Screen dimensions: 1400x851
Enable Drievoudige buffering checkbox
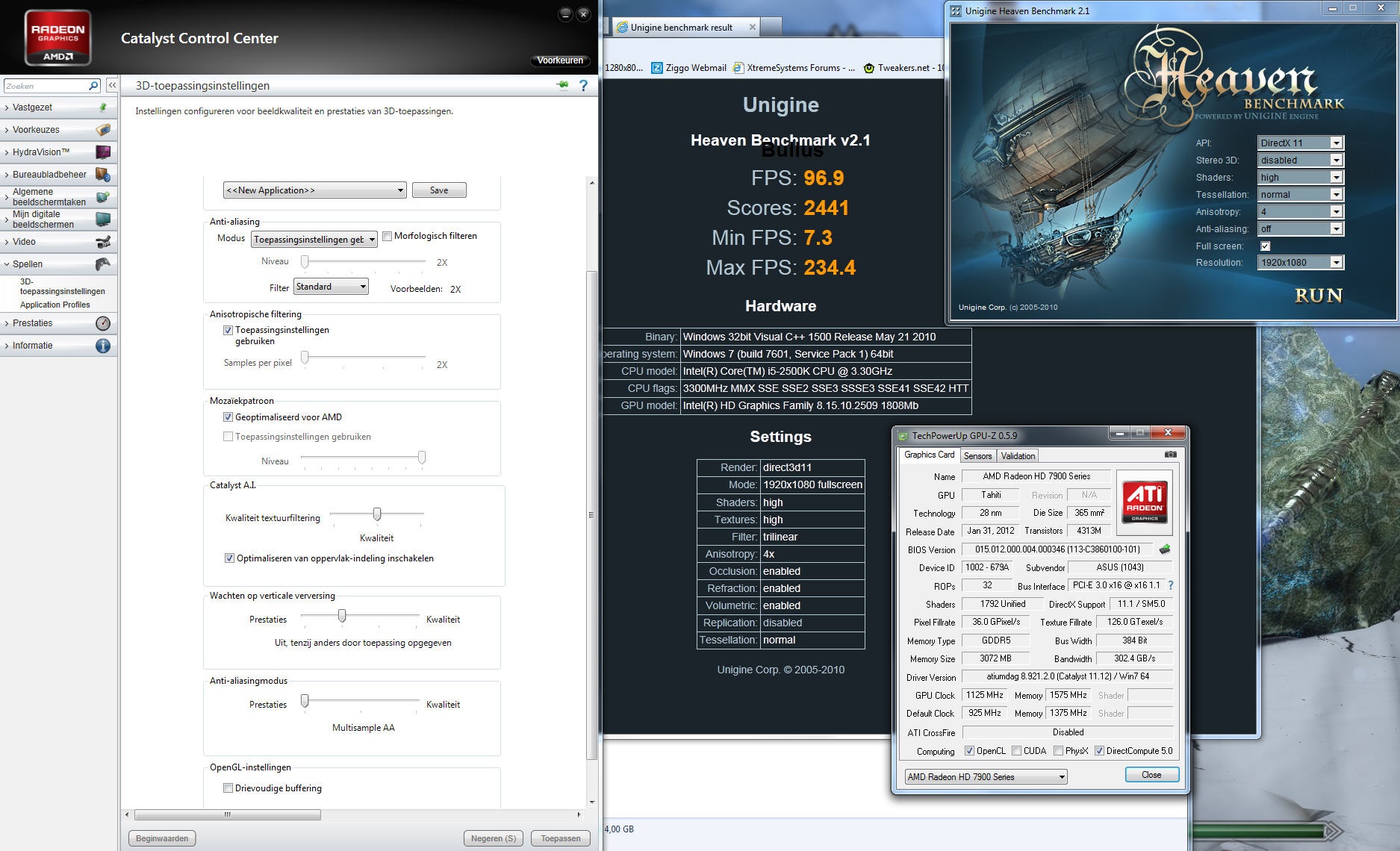coord(228,788)
